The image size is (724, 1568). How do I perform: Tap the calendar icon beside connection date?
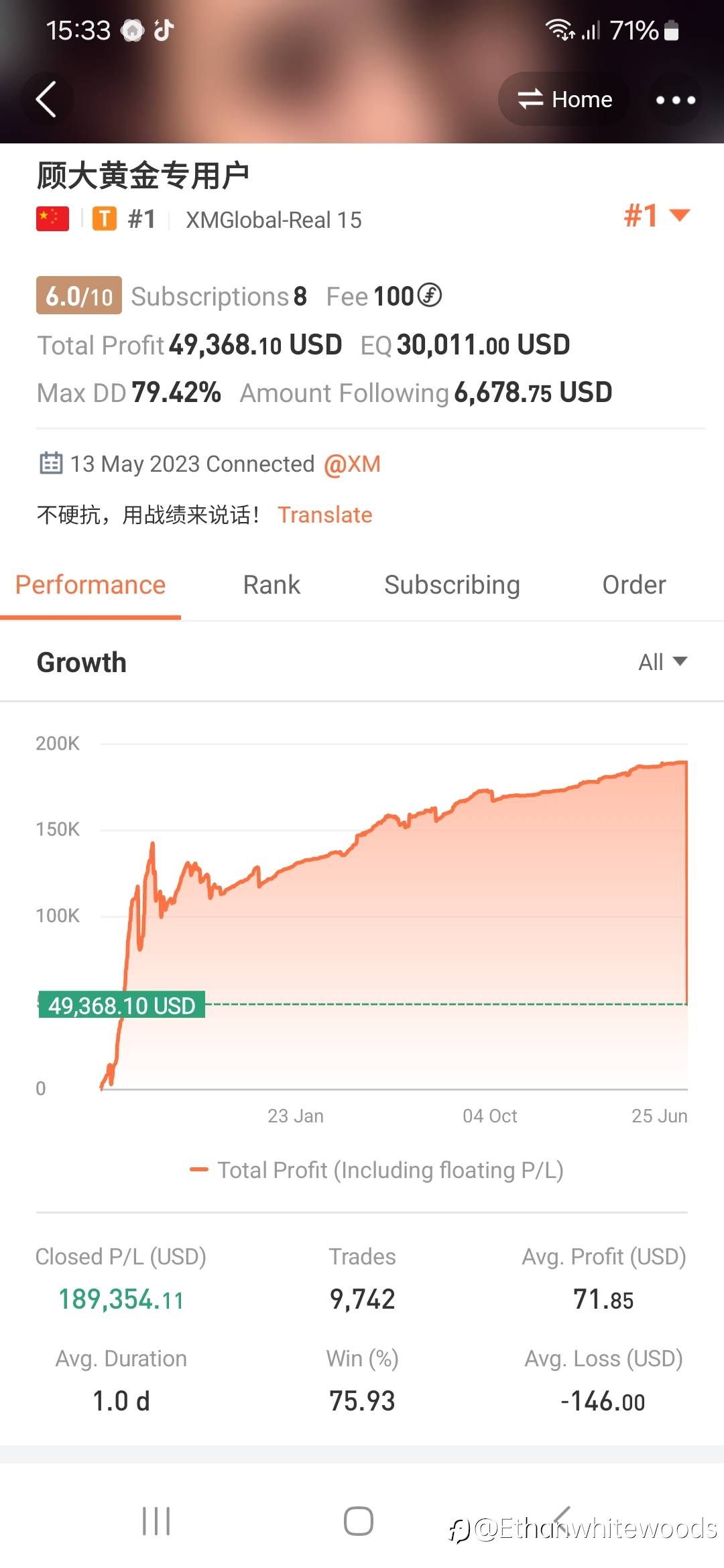point(51,463)
